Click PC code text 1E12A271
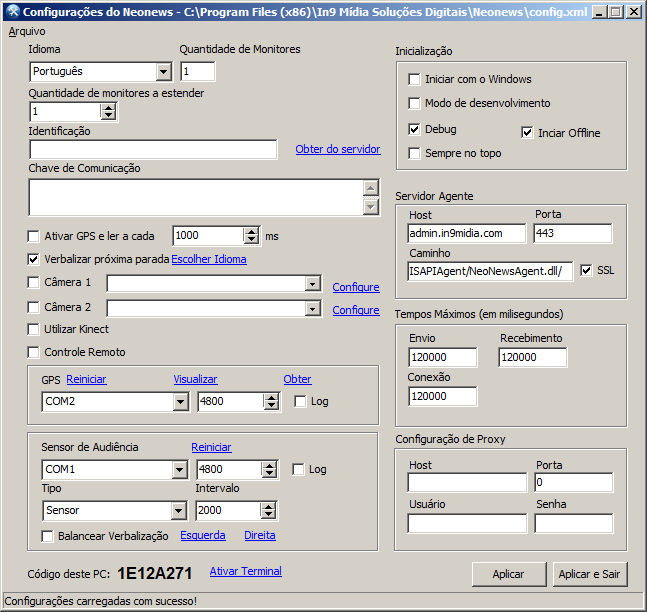 [155, 574]
